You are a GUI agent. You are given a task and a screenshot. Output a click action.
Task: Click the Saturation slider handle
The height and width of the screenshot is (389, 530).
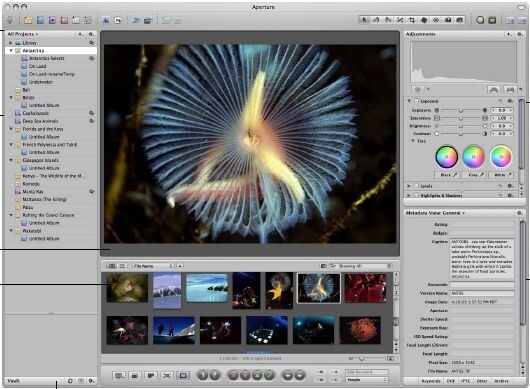click(x=461, y=118)
